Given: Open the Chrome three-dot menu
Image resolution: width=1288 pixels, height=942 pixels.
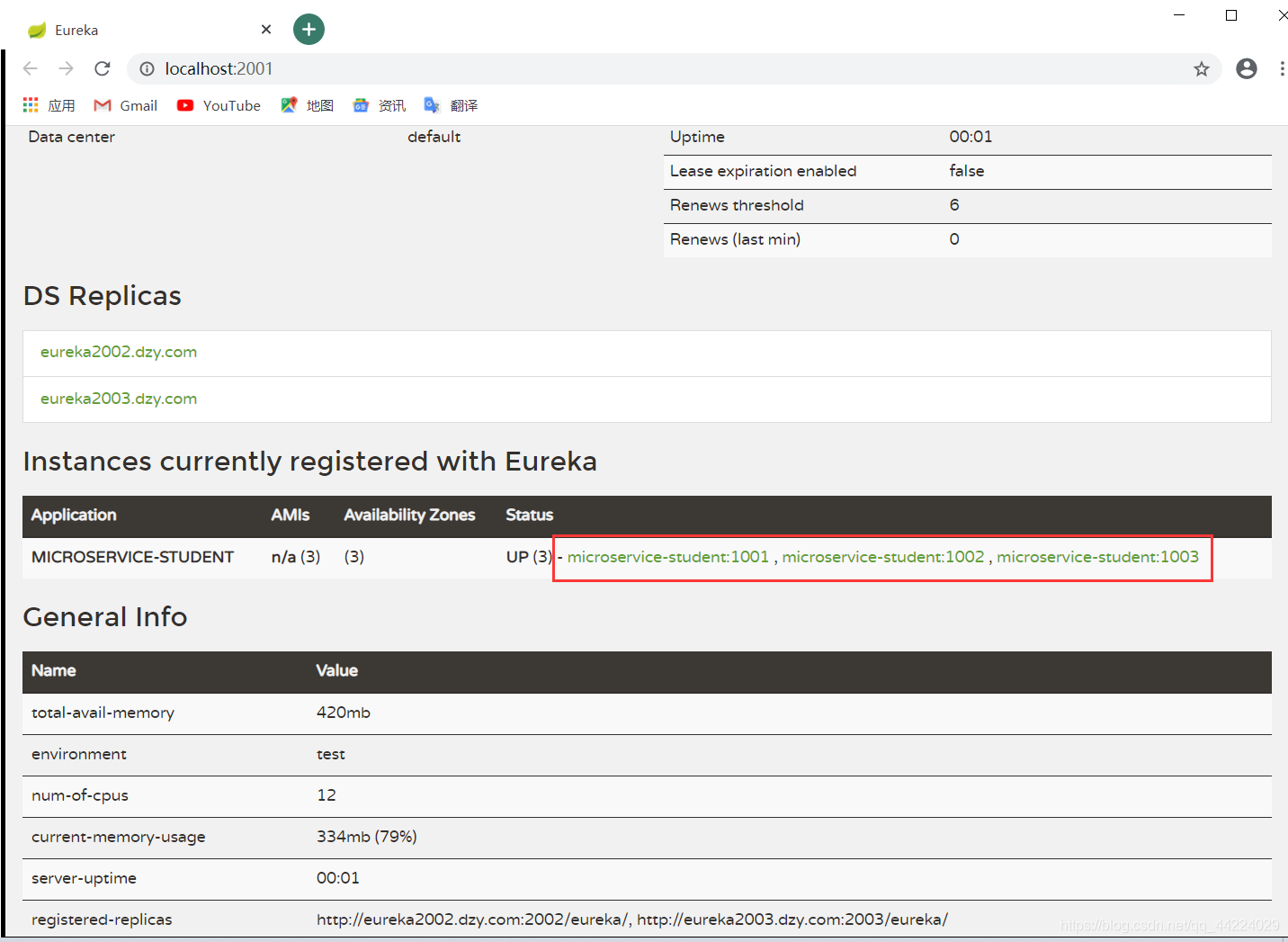Looking at the screenshot, I should pyautogui.click(x=1282, y=68).
